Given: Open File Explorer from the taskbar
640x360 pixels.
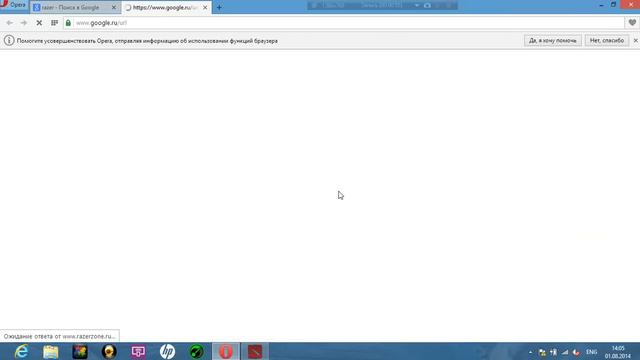Looking at the screenshot, I should pos(51,351).
